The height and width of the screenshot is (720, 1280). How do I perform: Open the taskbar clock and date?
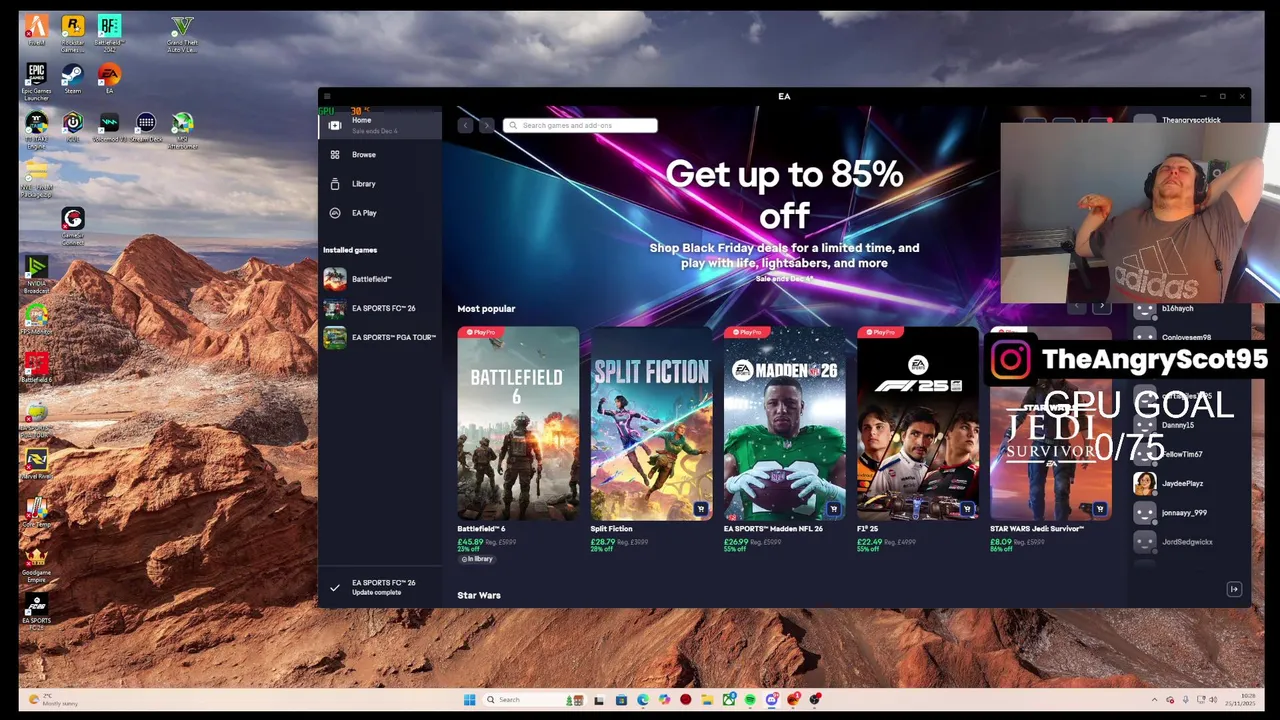pyautogui.click(x=1241, y=700)
